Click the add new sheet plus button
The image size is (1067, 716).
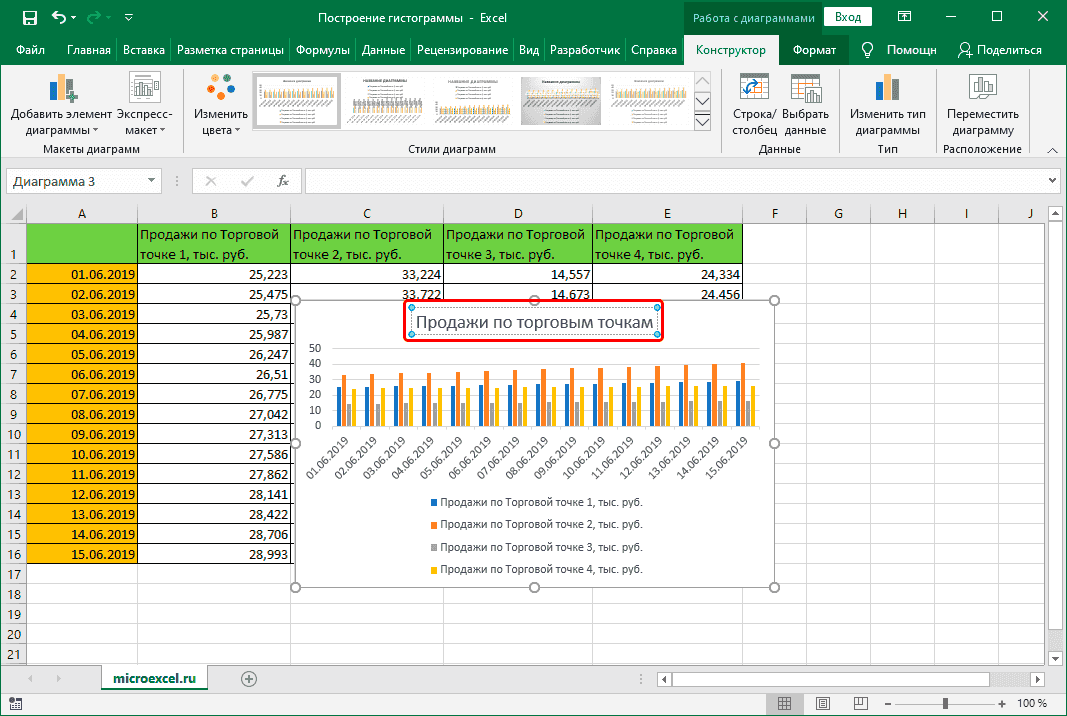click(247, 677)
